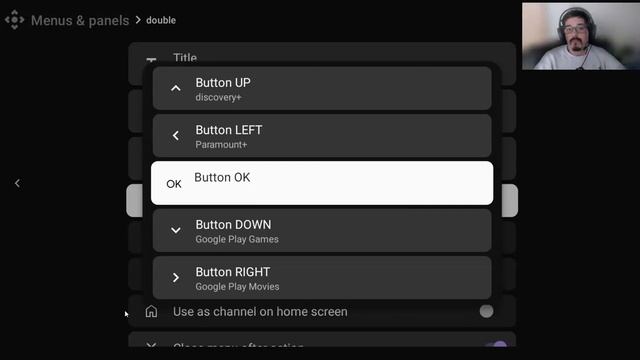Screen dimensions: 640x360
Task: Click the d-pad app logo at top left
Action: [15, 20]
